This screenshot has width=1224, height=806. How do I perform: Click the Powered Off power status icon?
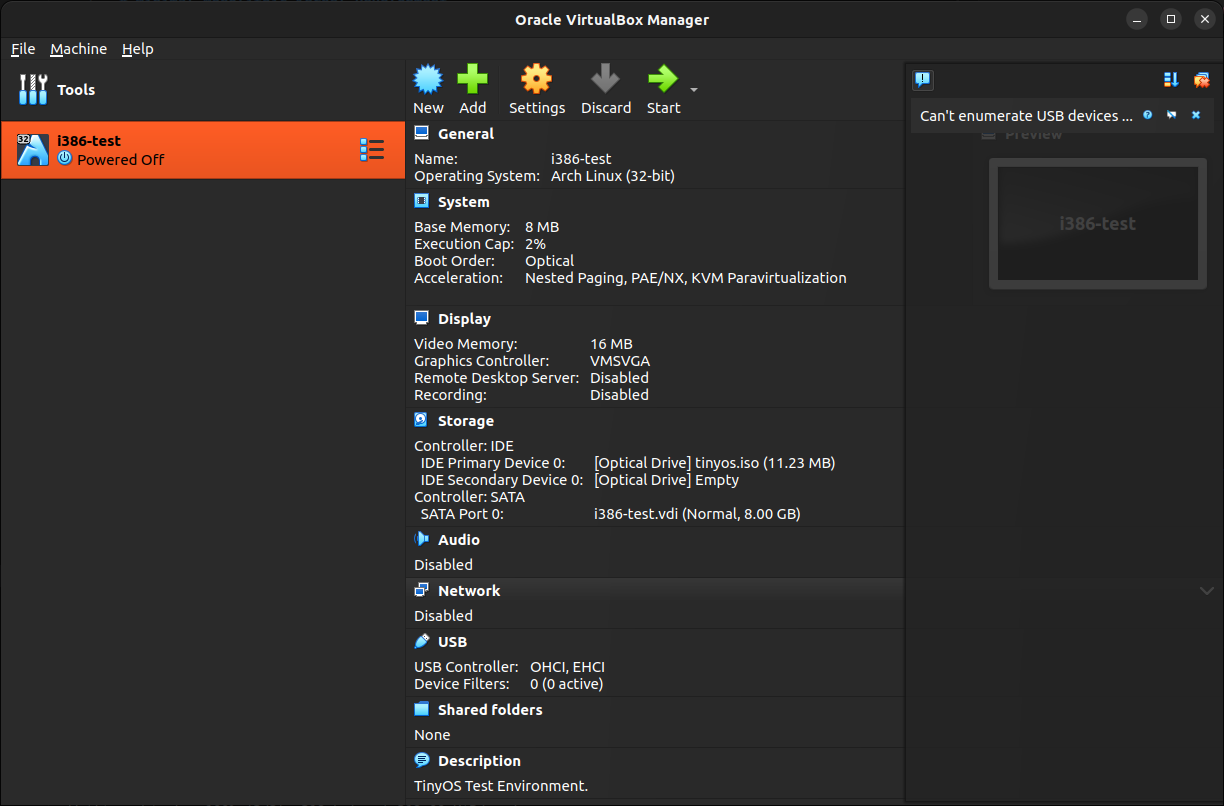pyautogui.click(x=65, y=158)
